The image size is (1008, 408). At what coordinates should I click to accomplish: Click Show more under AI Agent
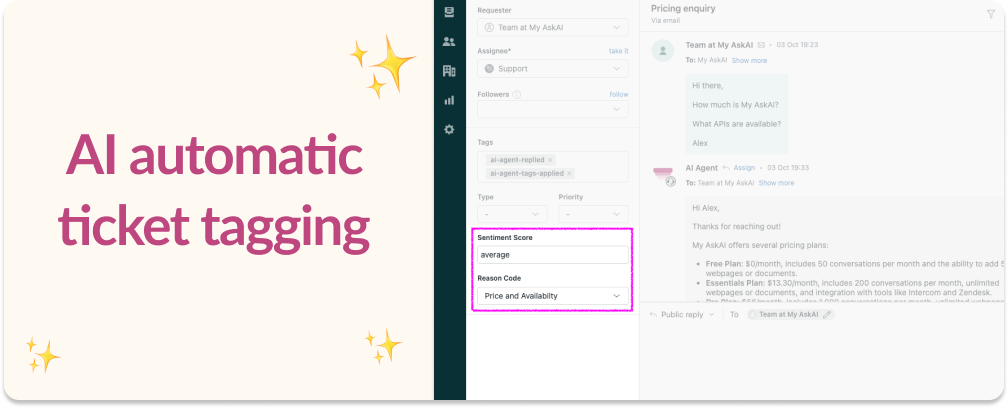776,183
